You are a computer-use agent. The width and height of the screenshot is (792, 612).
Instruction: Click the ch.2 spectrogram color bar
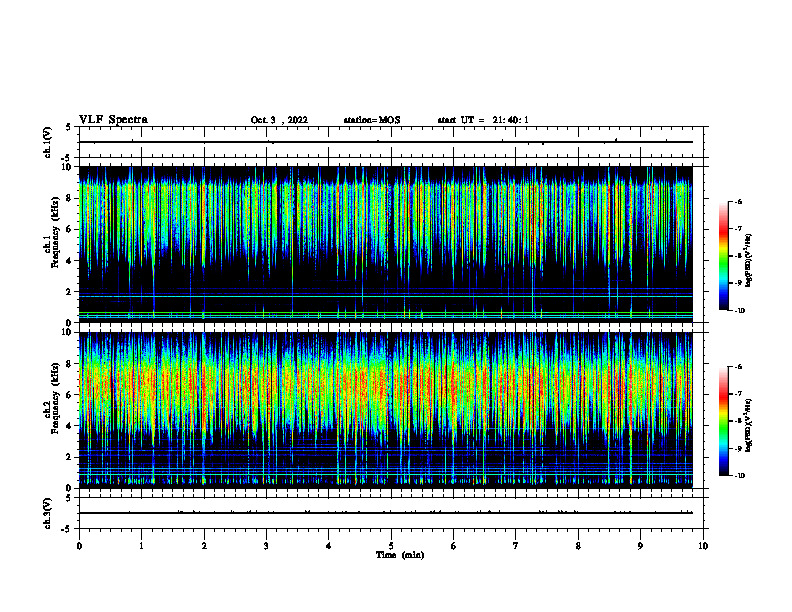point(724,421)
